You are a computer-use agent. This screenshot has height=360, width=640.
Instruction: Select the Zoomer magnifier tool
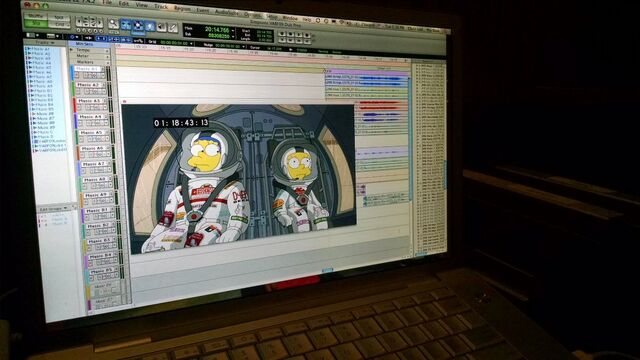[x=113, y=24]
